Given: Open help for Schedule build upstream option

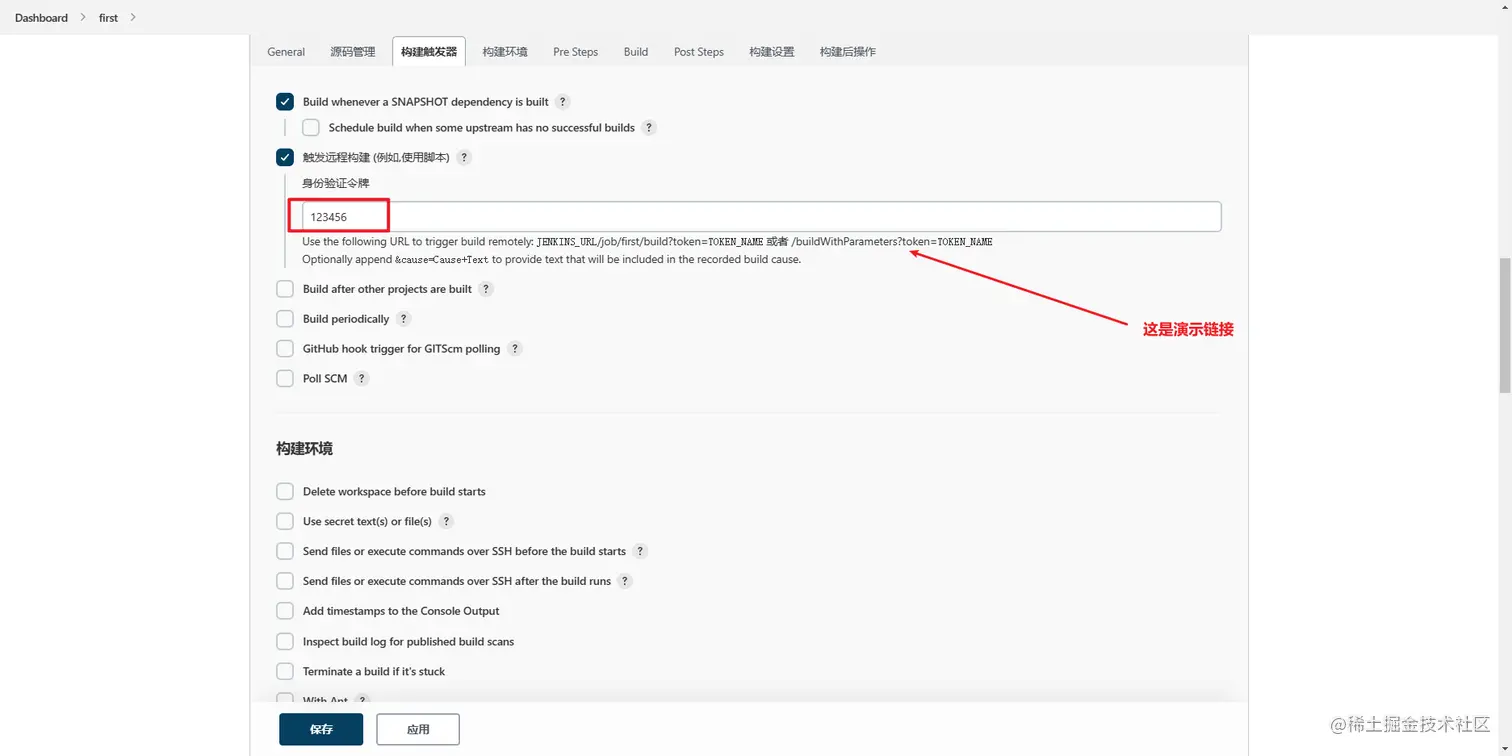Looking at the screenshot, I should pyautogui.click(x=648, y=128).
